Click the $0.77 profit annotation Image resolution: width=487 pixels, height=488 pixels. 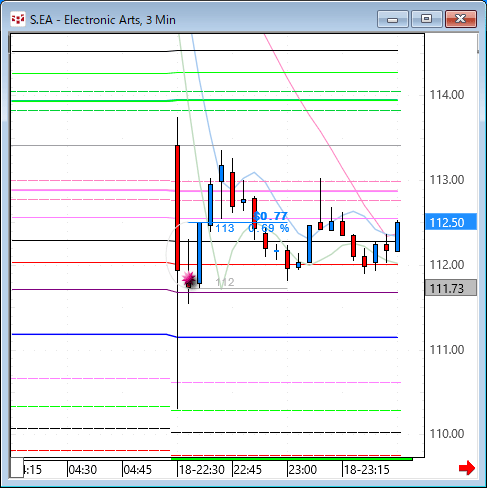[270, 216]
